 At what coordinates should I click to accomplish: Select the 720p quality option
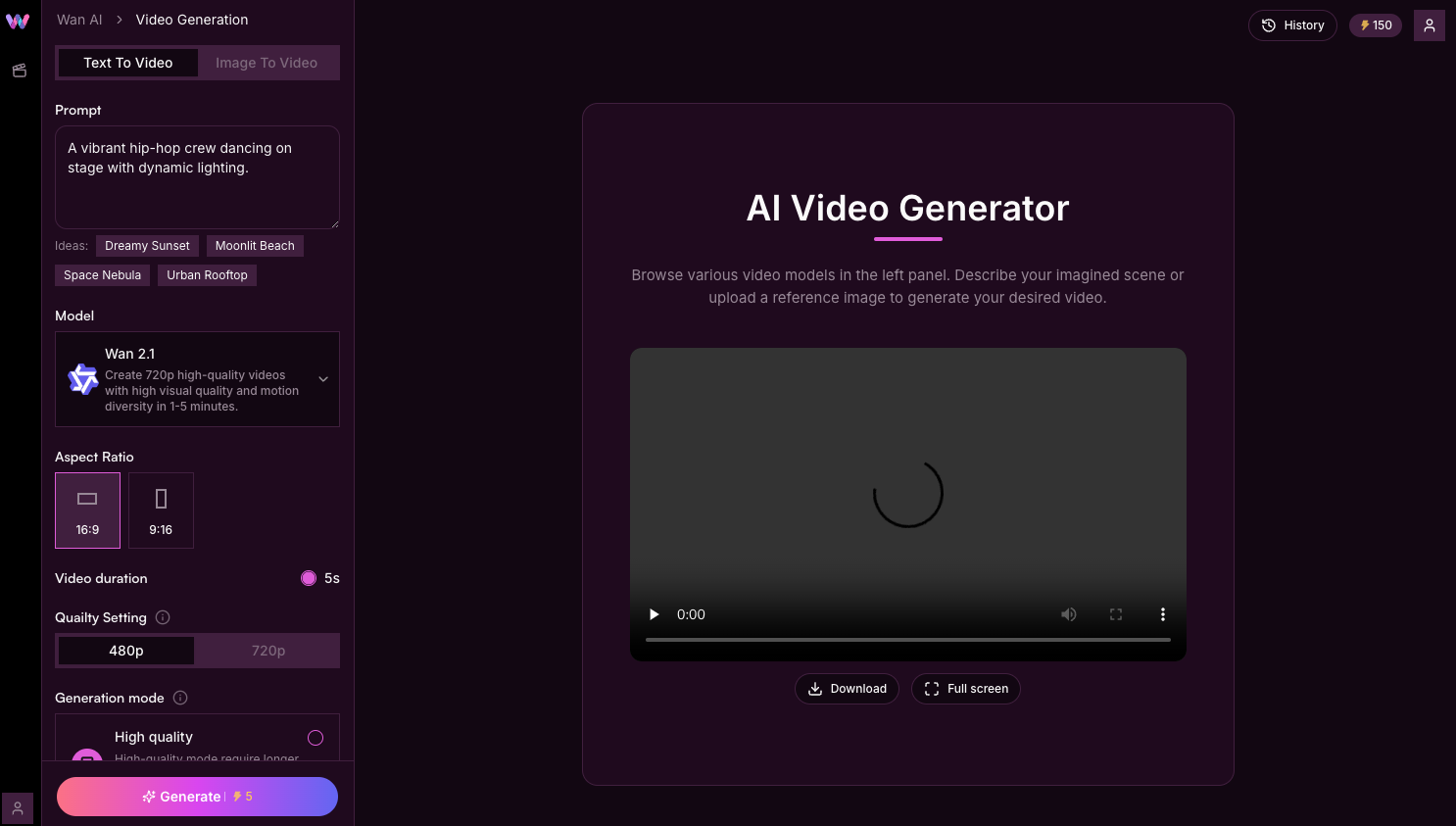(x=268, y=651)
